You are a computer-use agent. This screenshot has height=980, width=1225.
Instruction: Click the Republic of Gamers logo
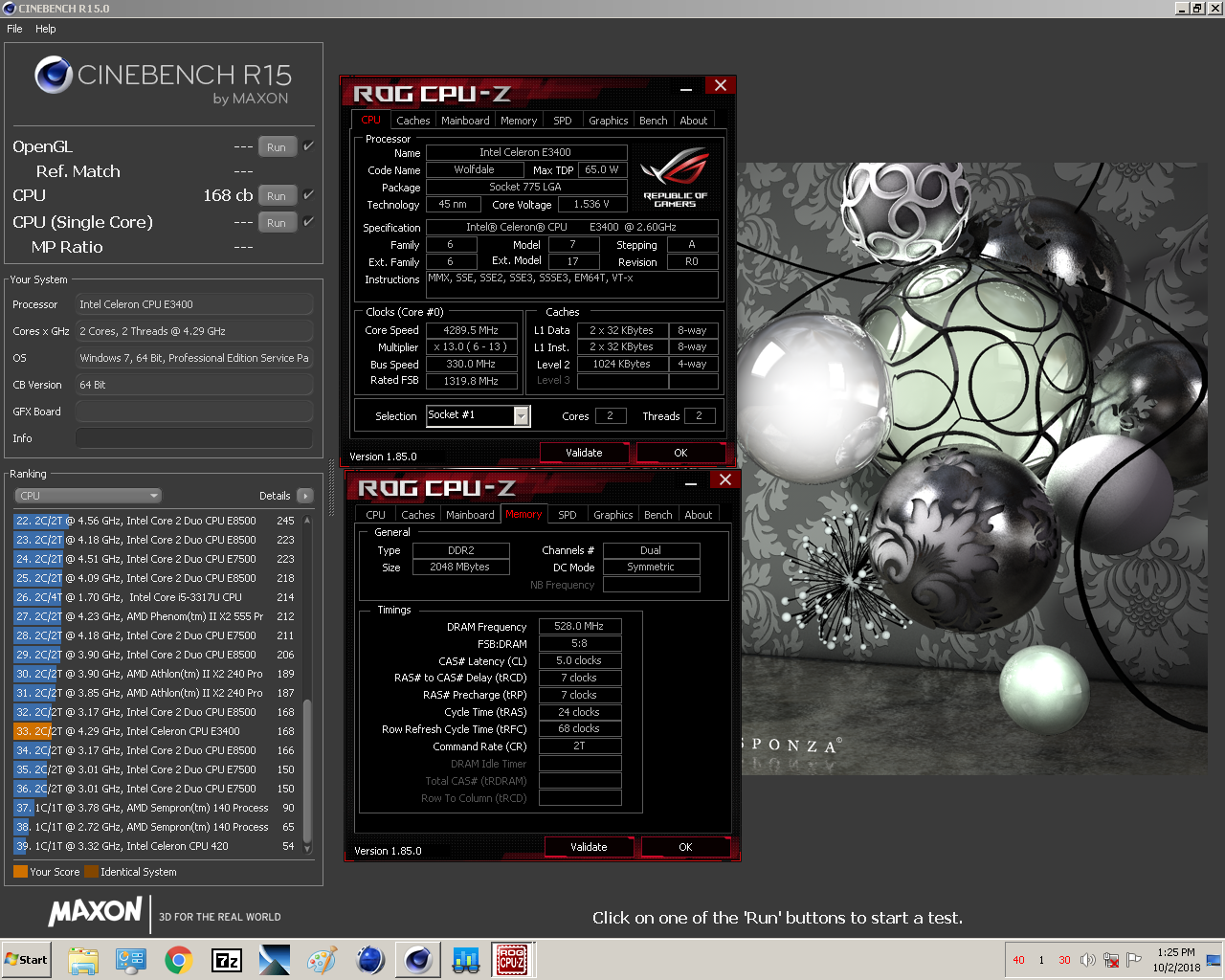pos(676,178)
